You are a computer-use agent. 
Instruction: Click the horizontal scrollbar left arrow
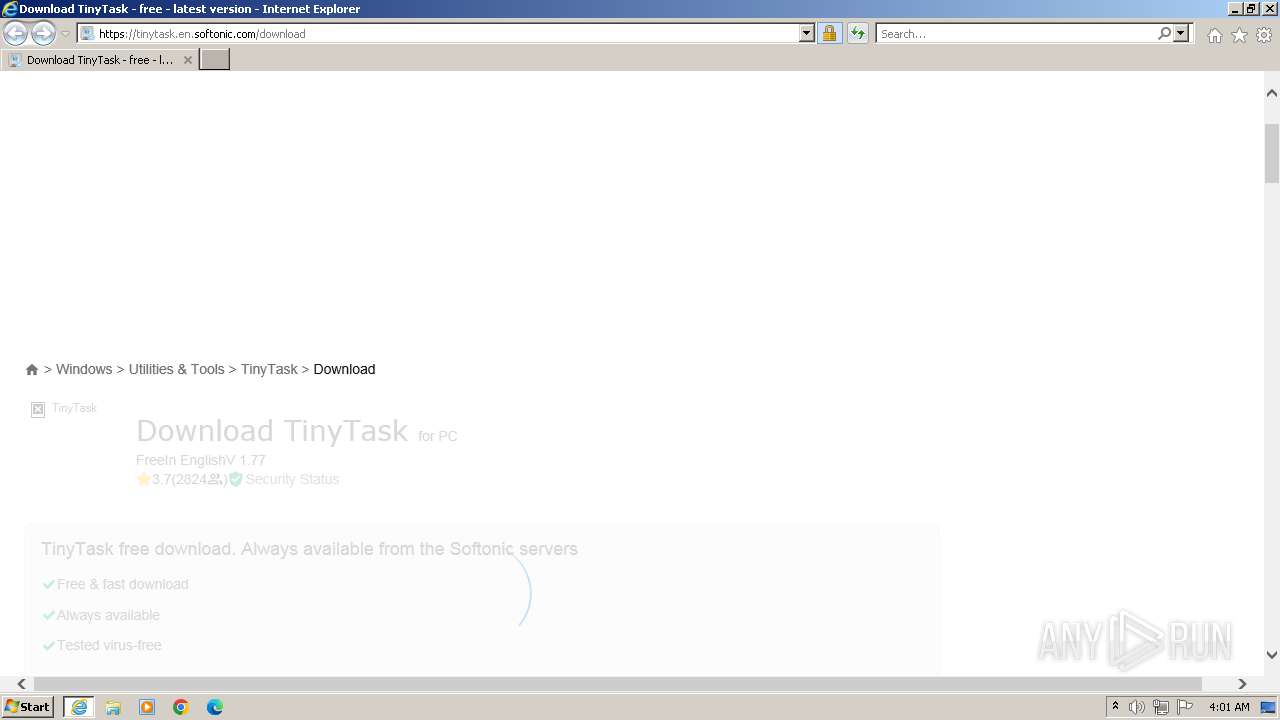[x=21, y=684]
